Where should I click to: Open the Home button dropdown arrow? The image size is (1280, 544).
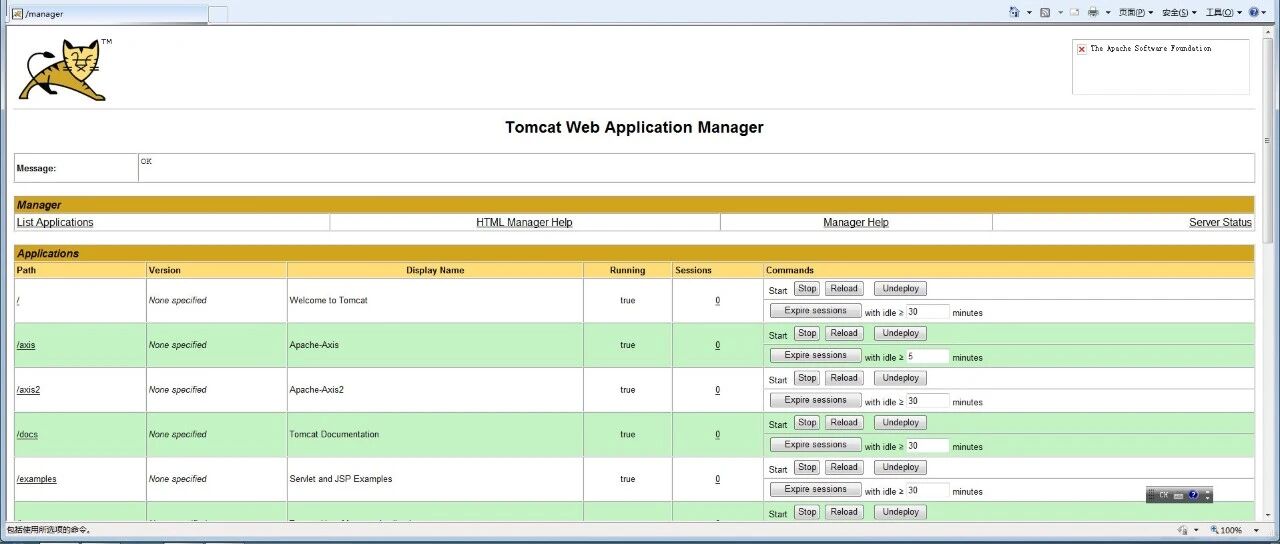[x=1028, y=13]
